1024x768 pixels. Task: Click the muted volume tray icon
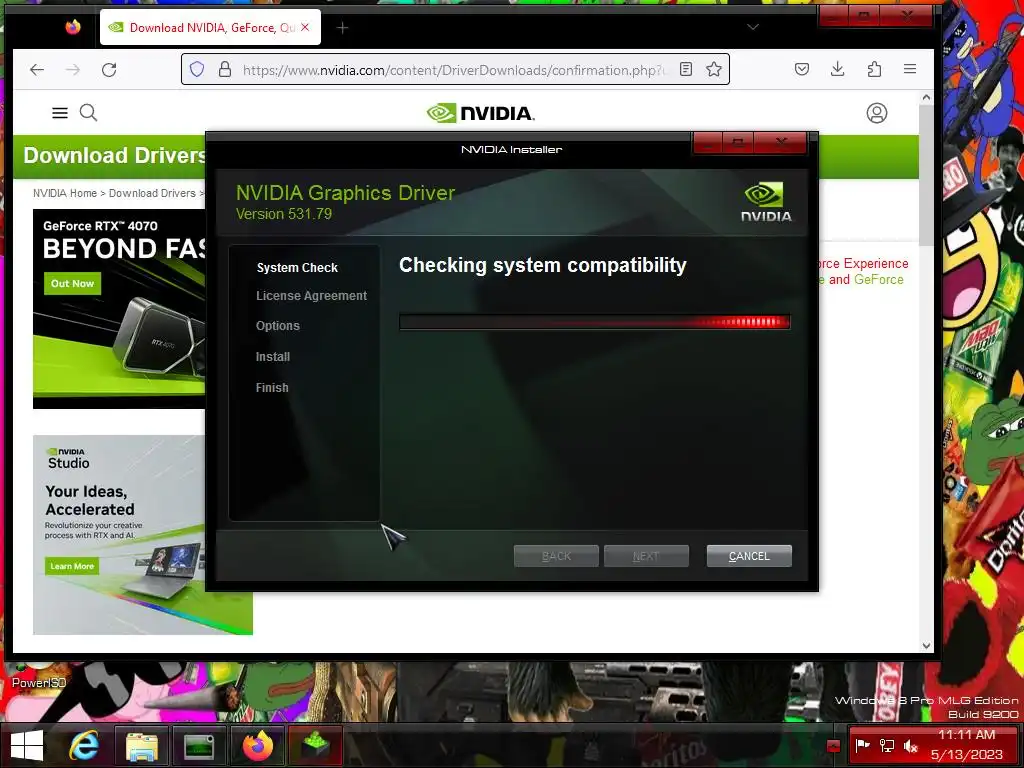910,745
